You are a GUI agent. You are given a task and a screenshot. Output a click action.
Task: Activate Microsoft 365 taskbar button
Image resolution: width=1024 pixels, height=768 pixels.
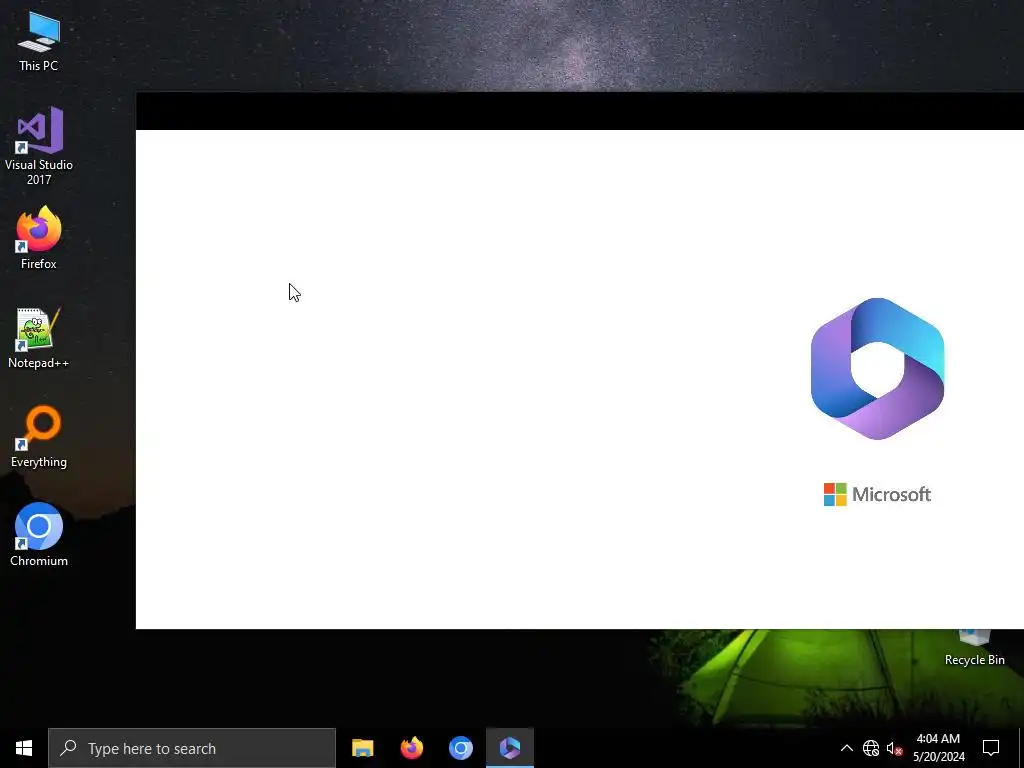[510, 748]
